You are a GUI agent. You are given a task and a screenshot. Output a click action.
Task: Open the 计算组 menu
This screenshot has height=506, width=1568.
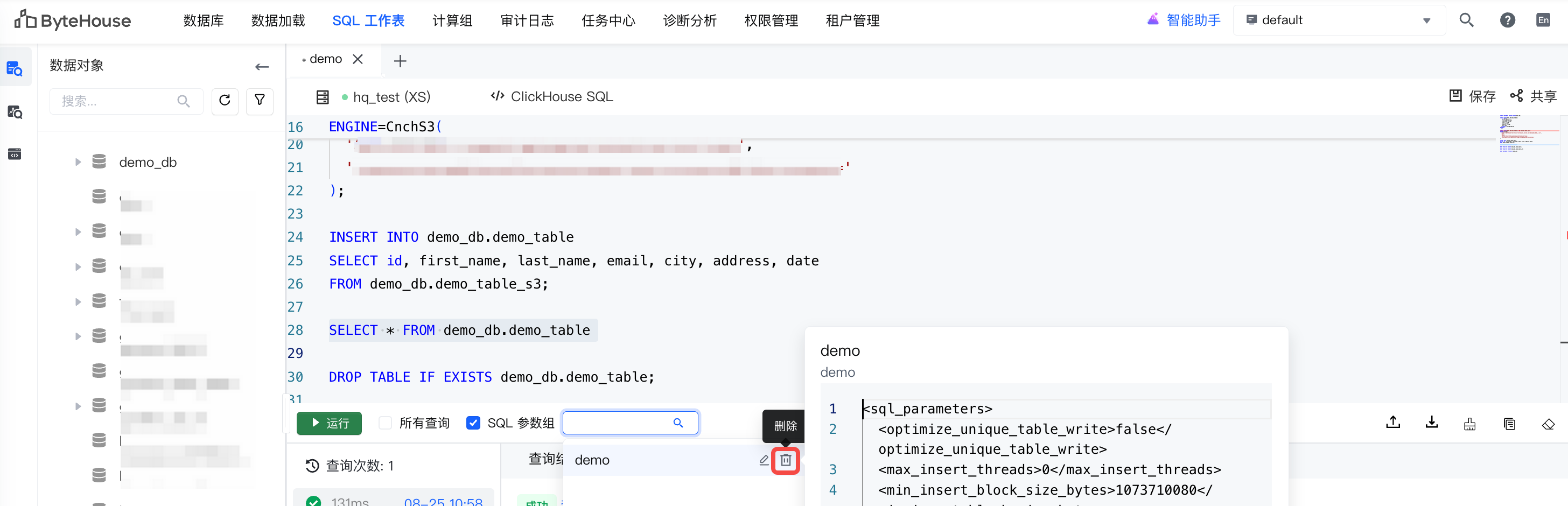(x=452, y=20)
